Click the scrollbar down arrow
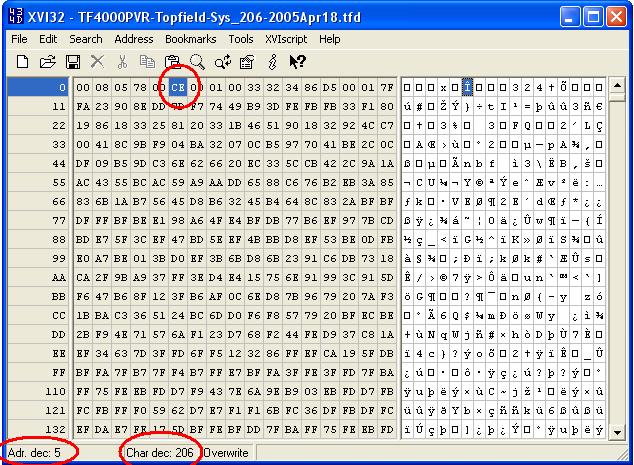This screenshot has height=465, width=634. (x=617, y=432)
